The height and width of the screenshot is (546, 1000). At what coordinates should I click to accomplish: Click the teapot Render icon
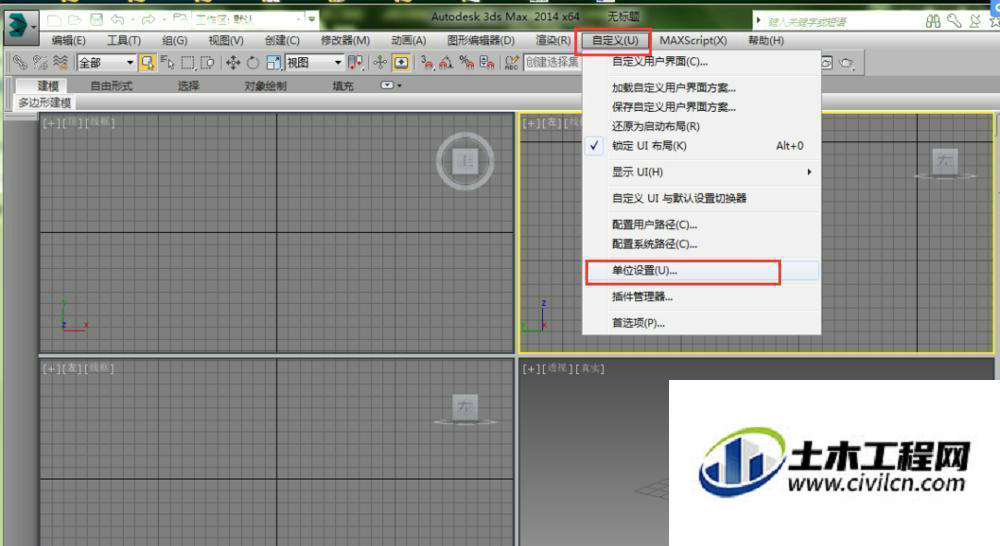point(847,63)
